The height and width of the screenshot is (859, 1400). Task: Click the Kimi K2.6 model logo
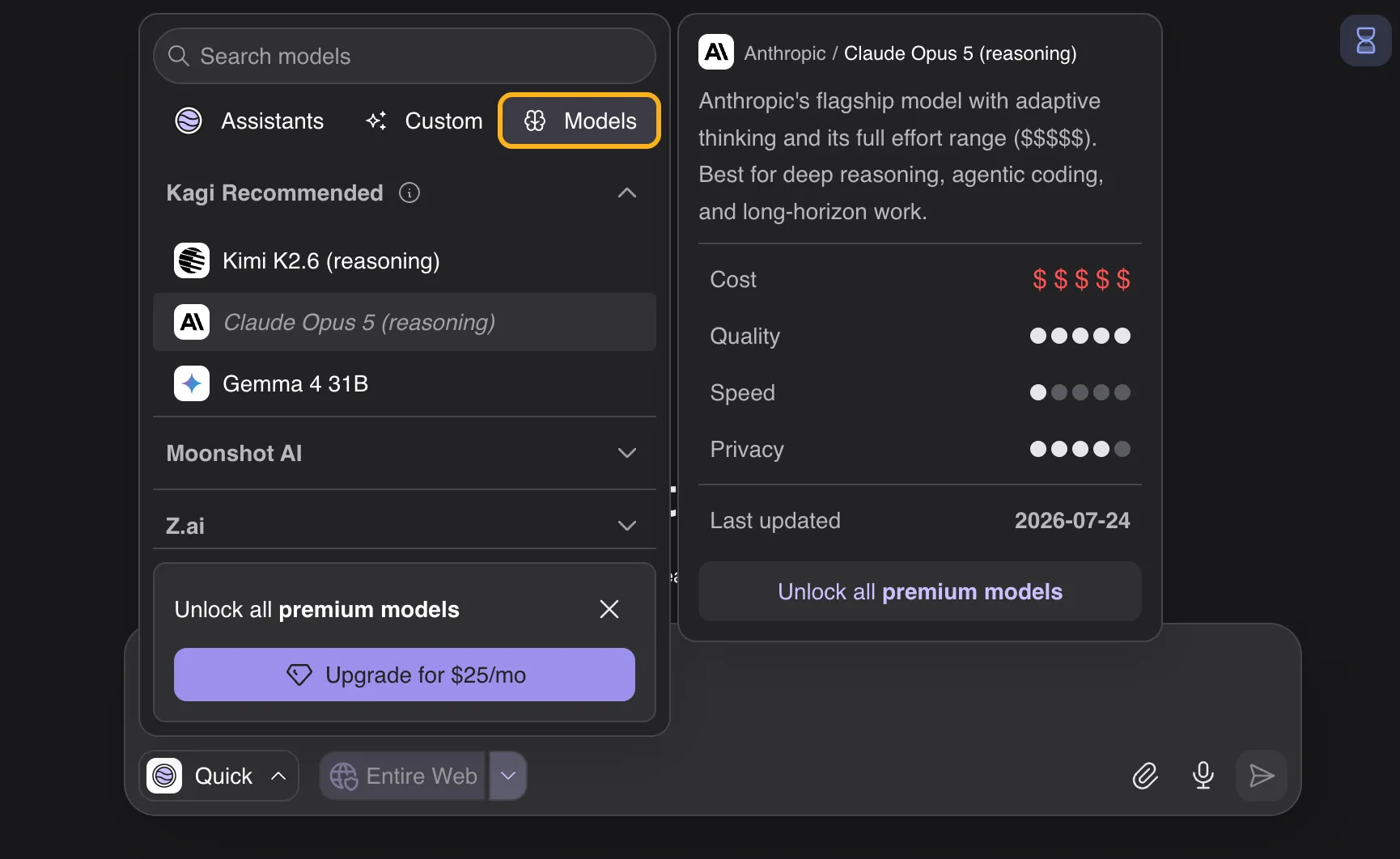192,260
